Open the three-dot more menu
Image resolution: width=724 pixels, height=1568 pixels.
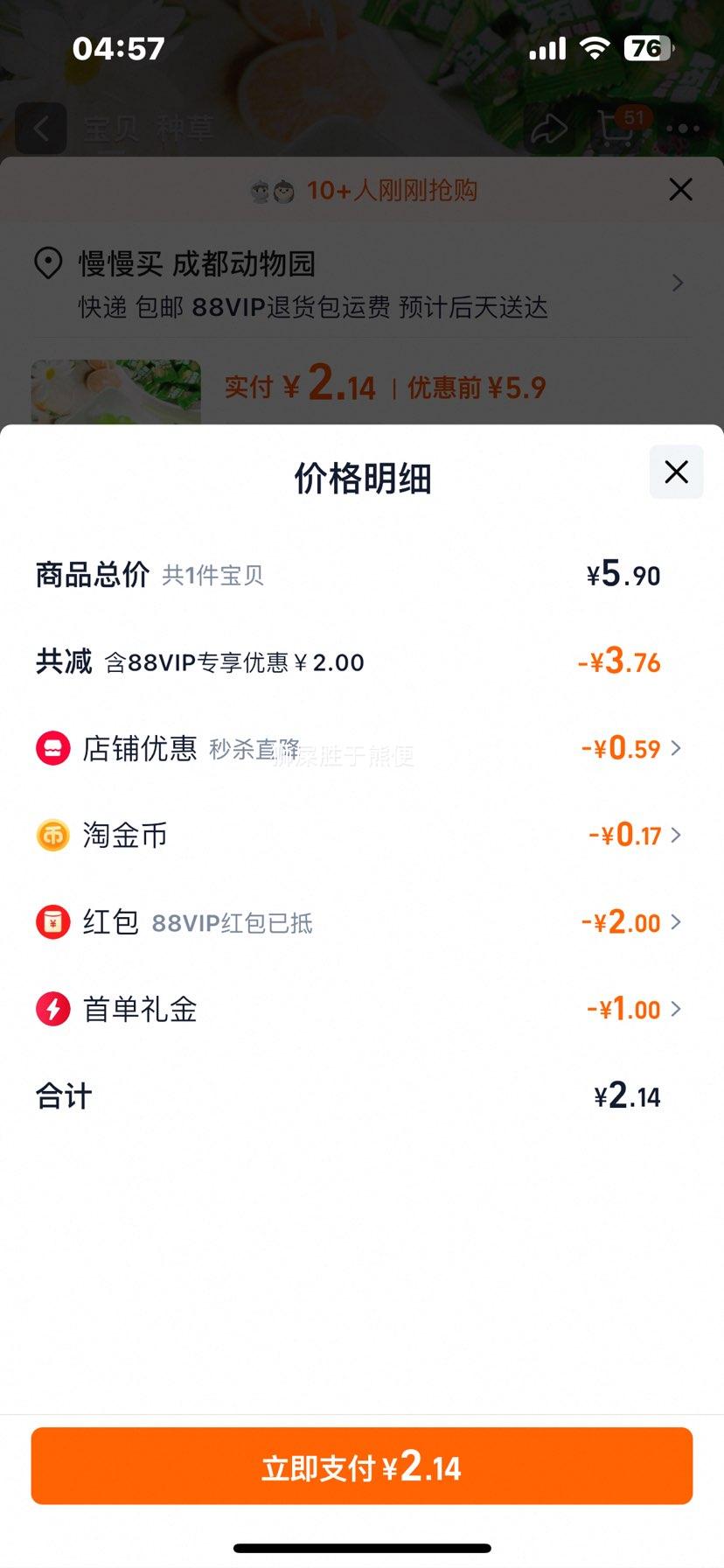(683, 129)
